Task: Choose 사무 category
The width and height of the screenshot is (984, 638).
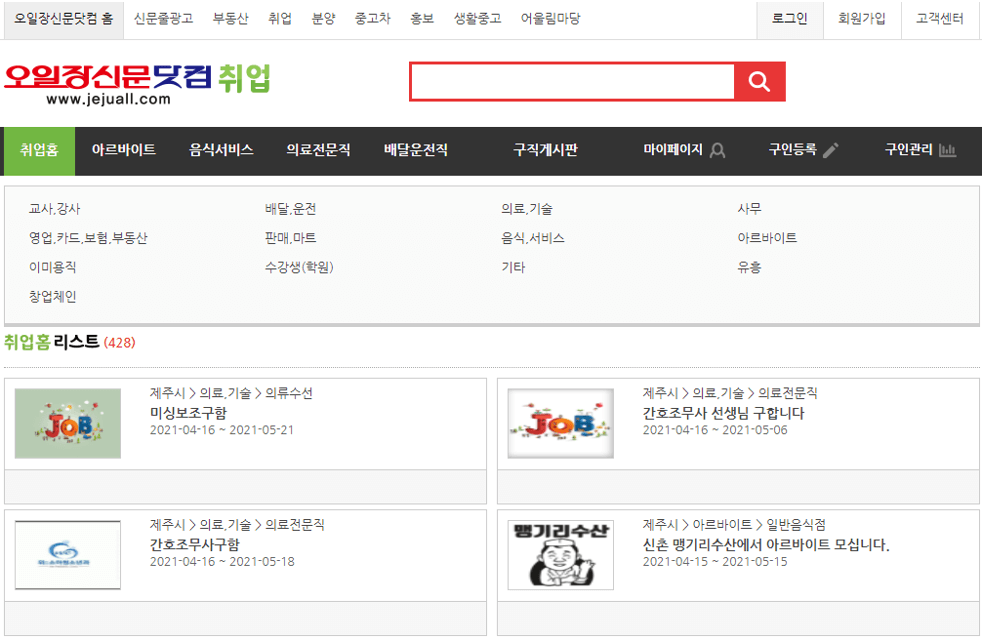Action: tap(749, 209)
